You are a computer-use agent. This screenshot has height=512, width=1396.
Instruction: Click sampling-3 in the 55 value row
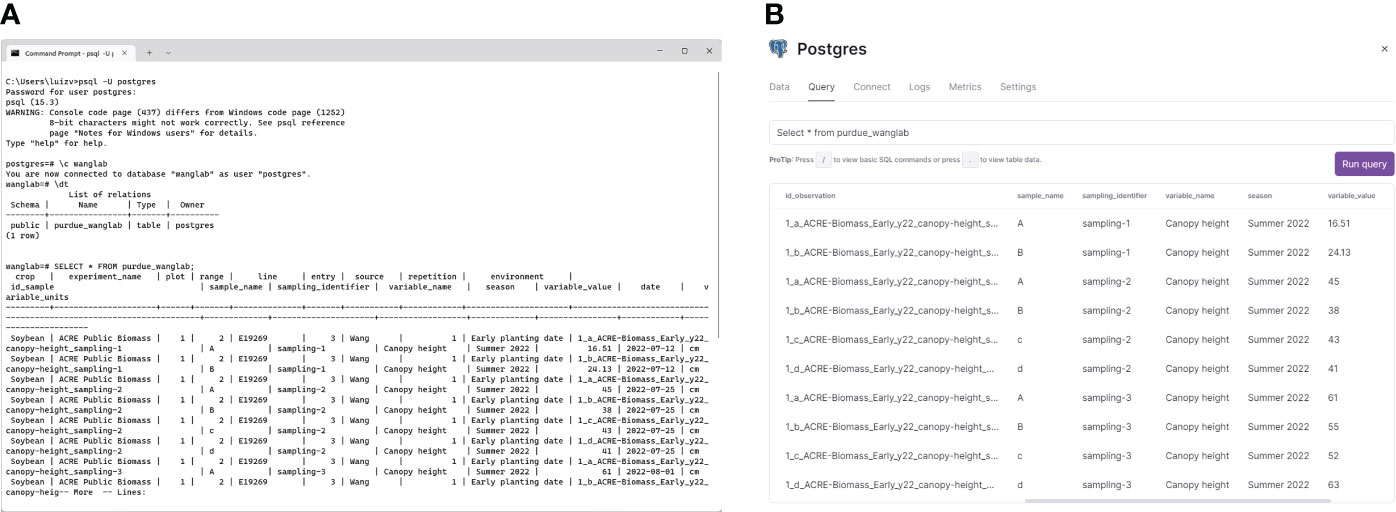[x=1106, y=427]
